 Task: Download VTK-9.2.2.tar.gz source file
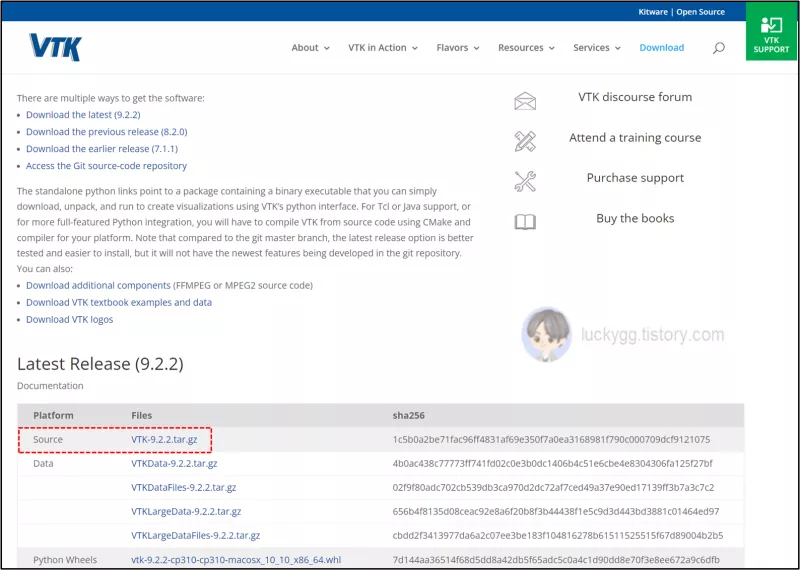[x=164, y=439]
